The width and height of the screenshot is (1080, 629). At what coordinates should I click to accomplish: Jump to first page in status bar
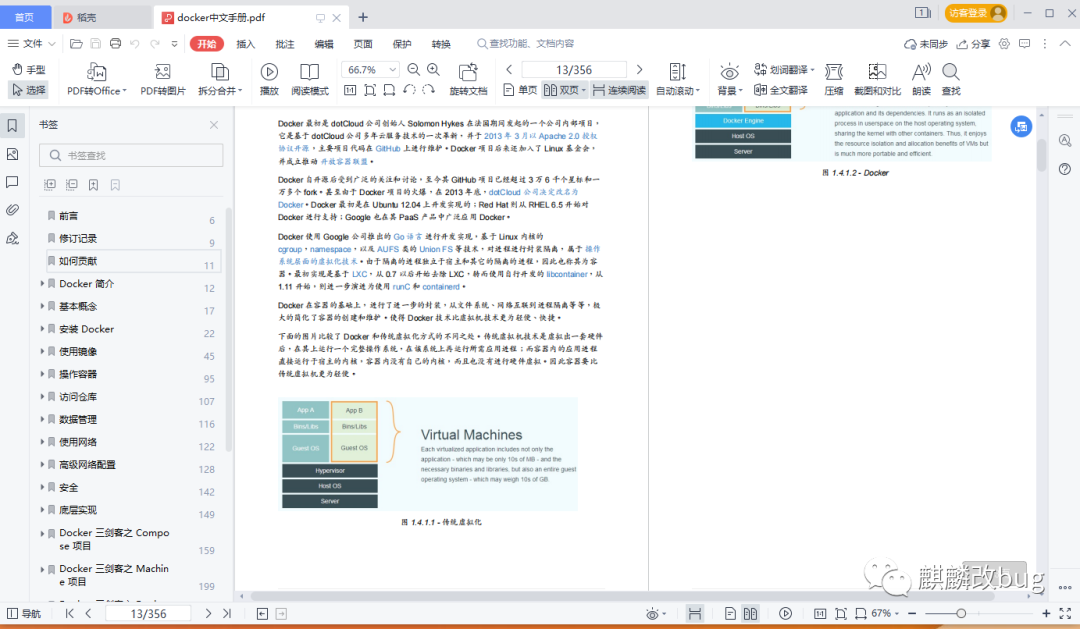click(x=70, y=613)
